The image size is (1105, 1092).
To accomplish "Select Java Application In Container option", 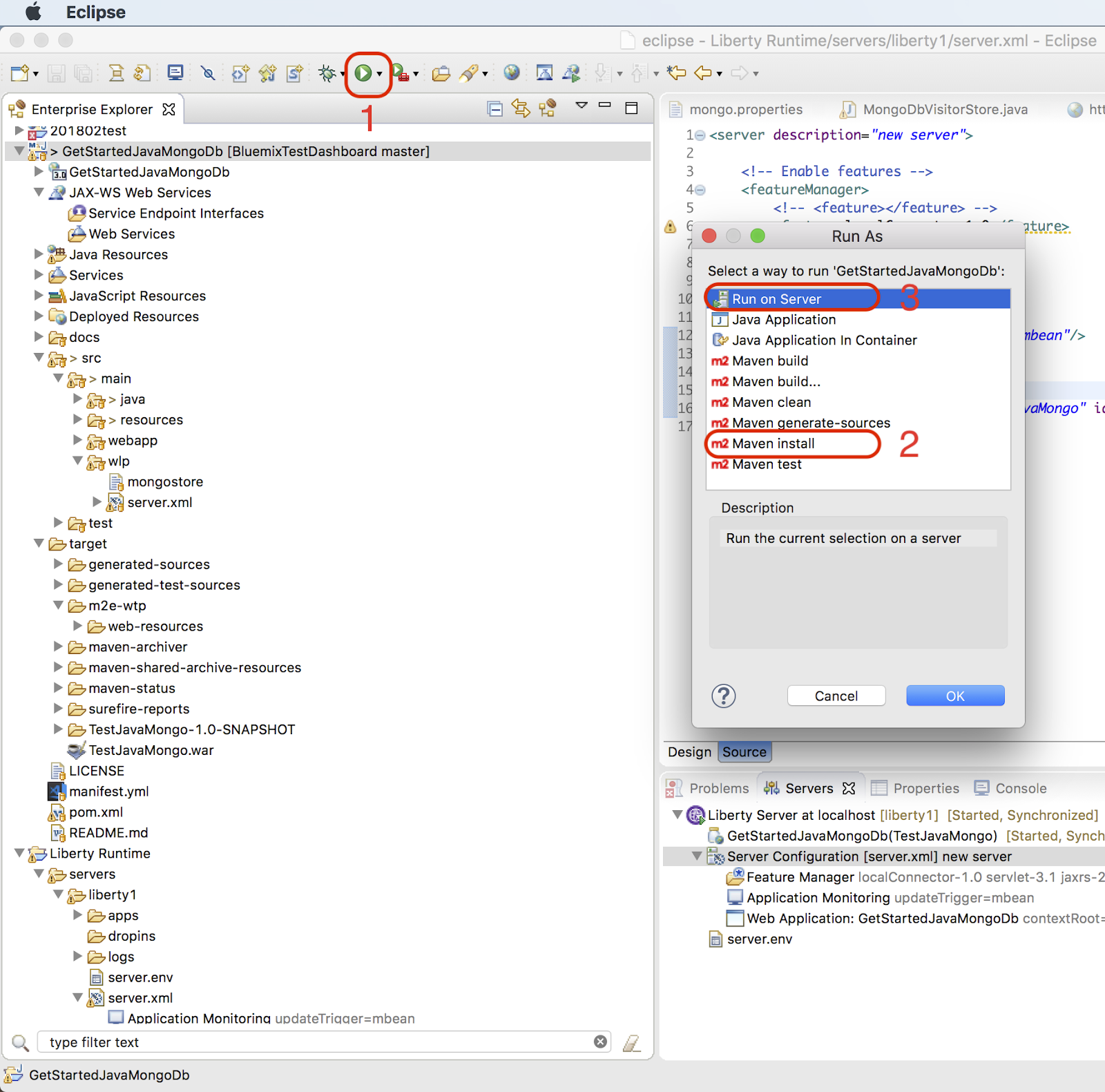I will point(858,341).
